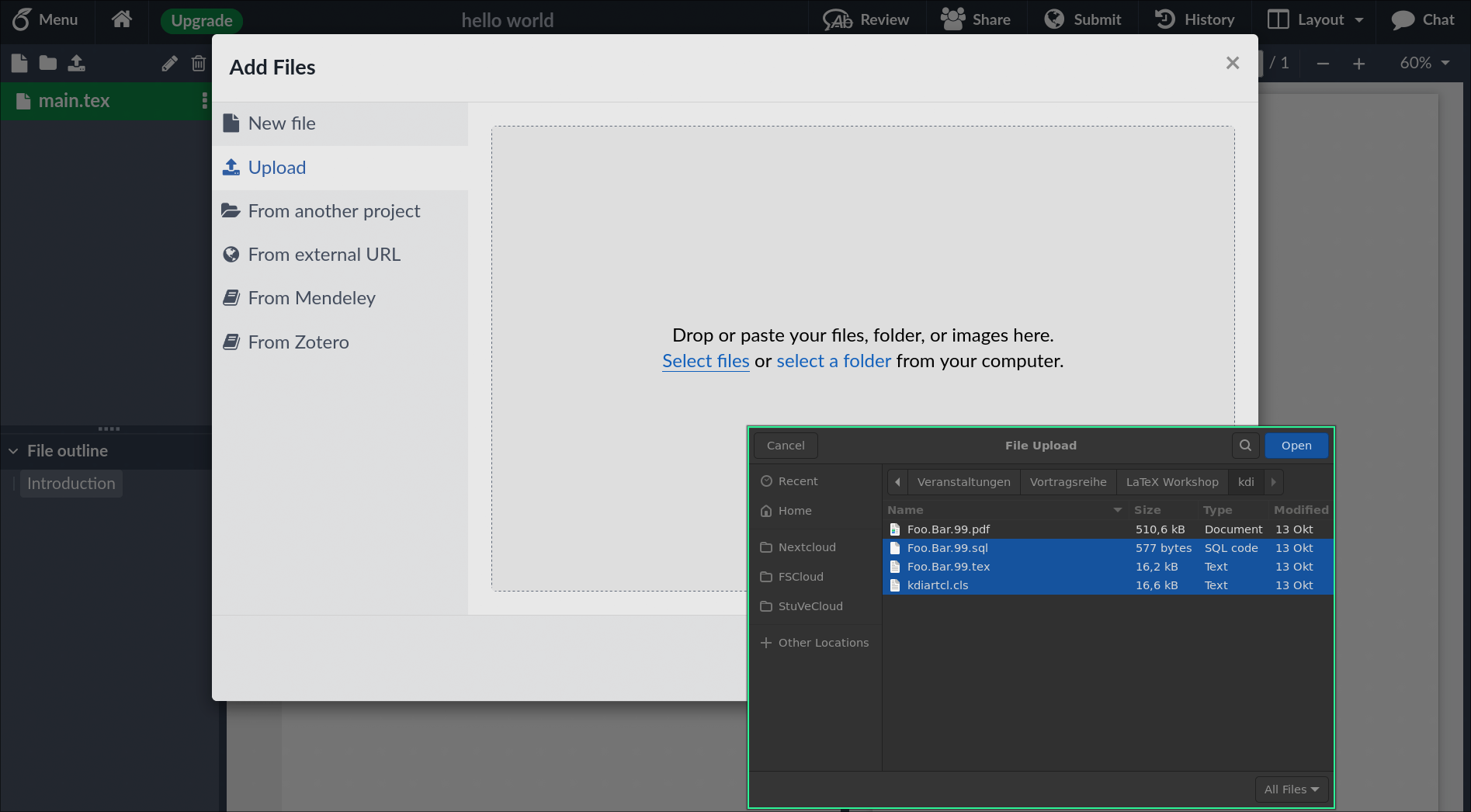
Task: Click the kdi path segment
Action: click(x=1246, y=482)
